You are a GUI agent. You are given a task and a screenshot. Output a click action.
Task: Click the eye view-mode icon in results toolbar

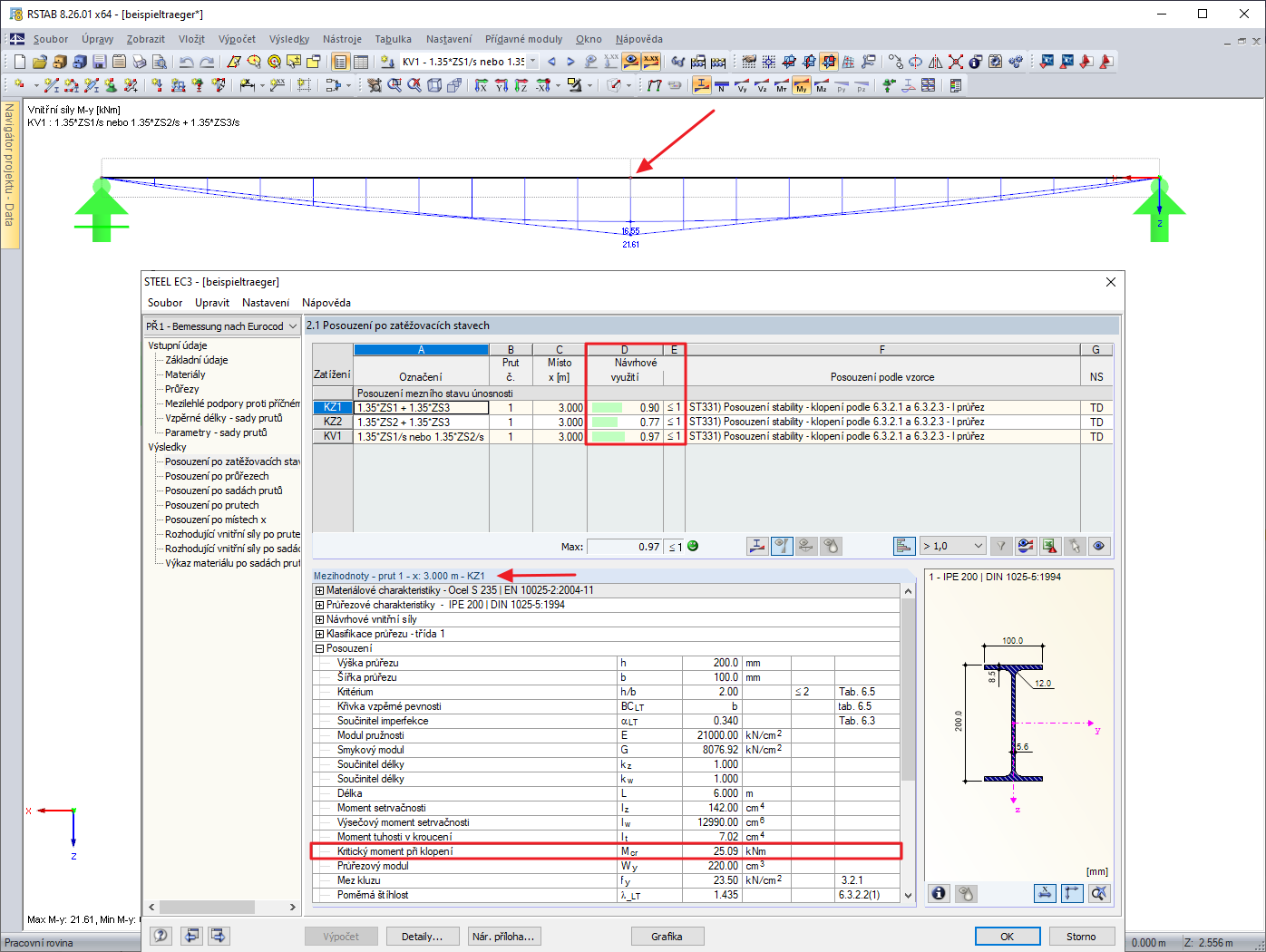click(x=1098, y=546)
